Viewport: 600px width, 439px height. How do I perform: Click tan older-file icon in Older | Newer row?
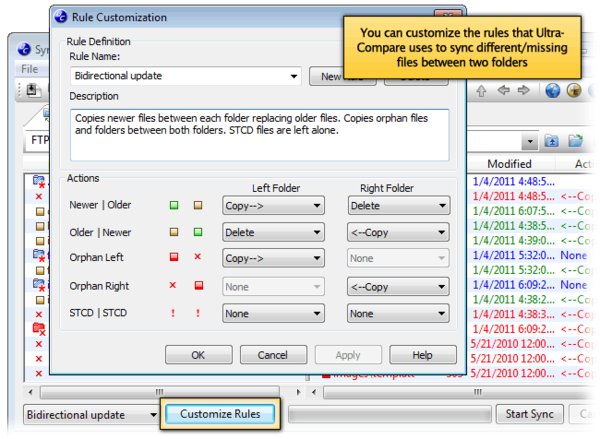pos(174,232)
